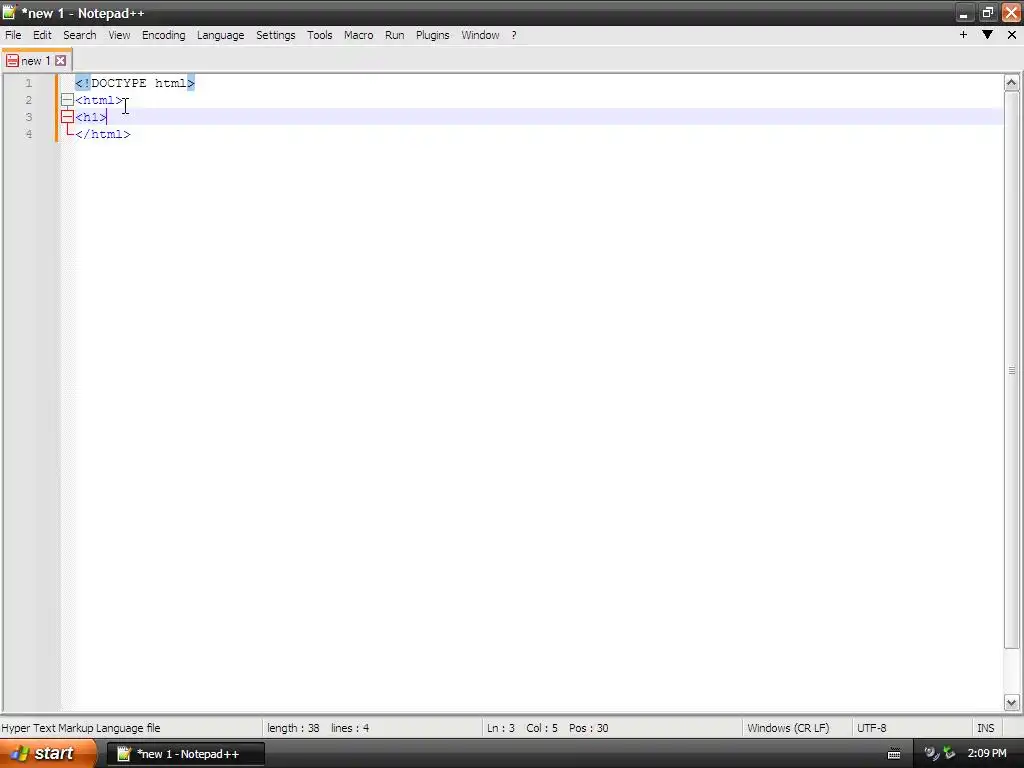Click the X icon right of menu bar
Screen dimensions: 1024x768
point(1012,35)
